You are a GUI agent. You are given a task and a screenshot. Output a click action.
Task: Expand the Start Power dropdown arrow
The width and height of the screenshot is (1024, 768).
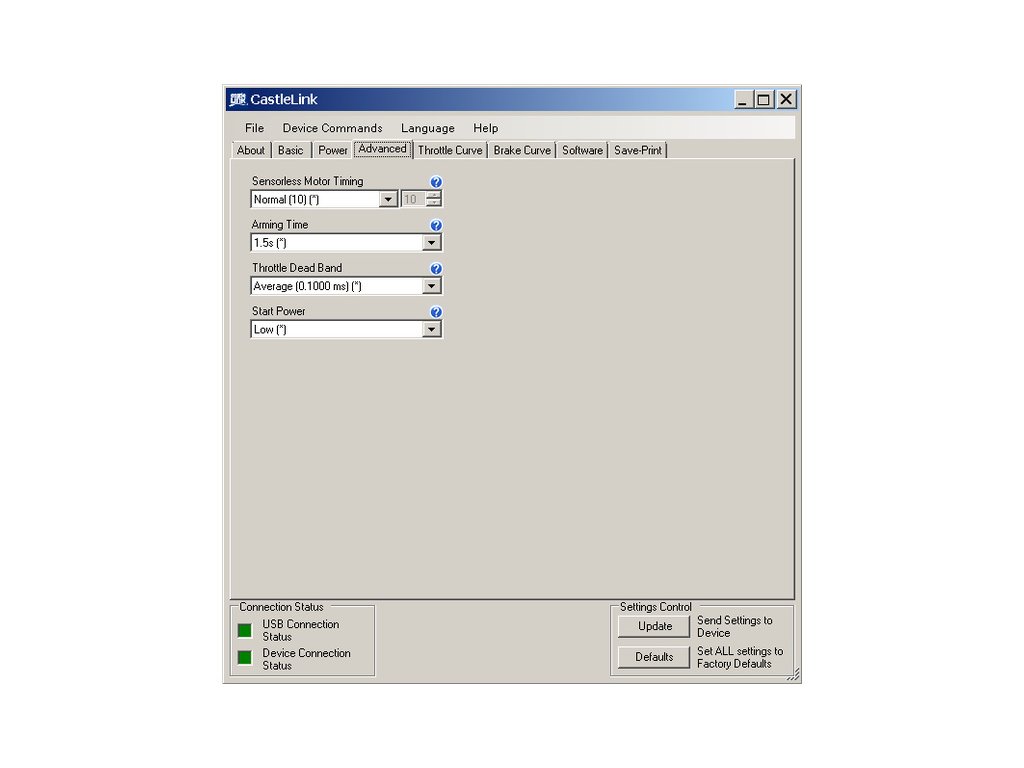[432, 329]
